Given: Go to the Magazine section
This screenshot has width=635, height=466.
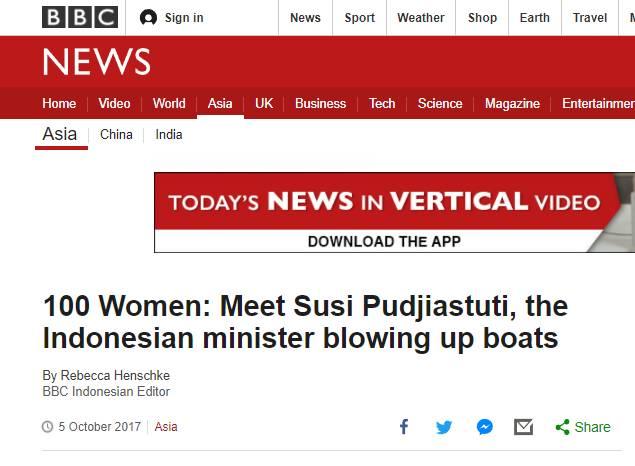Looking at the screenshot, I should (x=512, y=104).
